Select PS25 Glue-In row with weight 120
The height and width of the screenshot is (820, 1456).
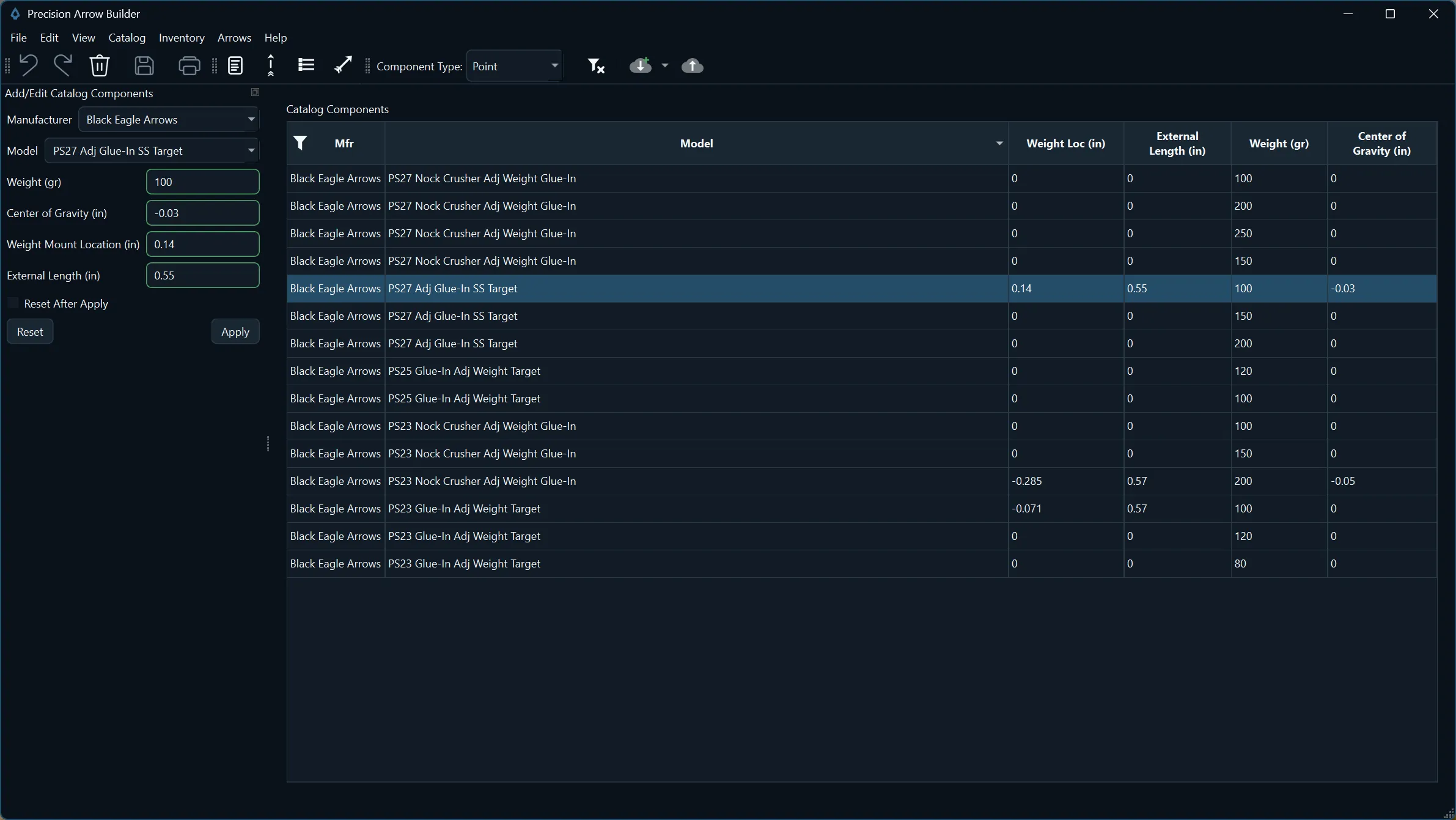click(862, 371)
